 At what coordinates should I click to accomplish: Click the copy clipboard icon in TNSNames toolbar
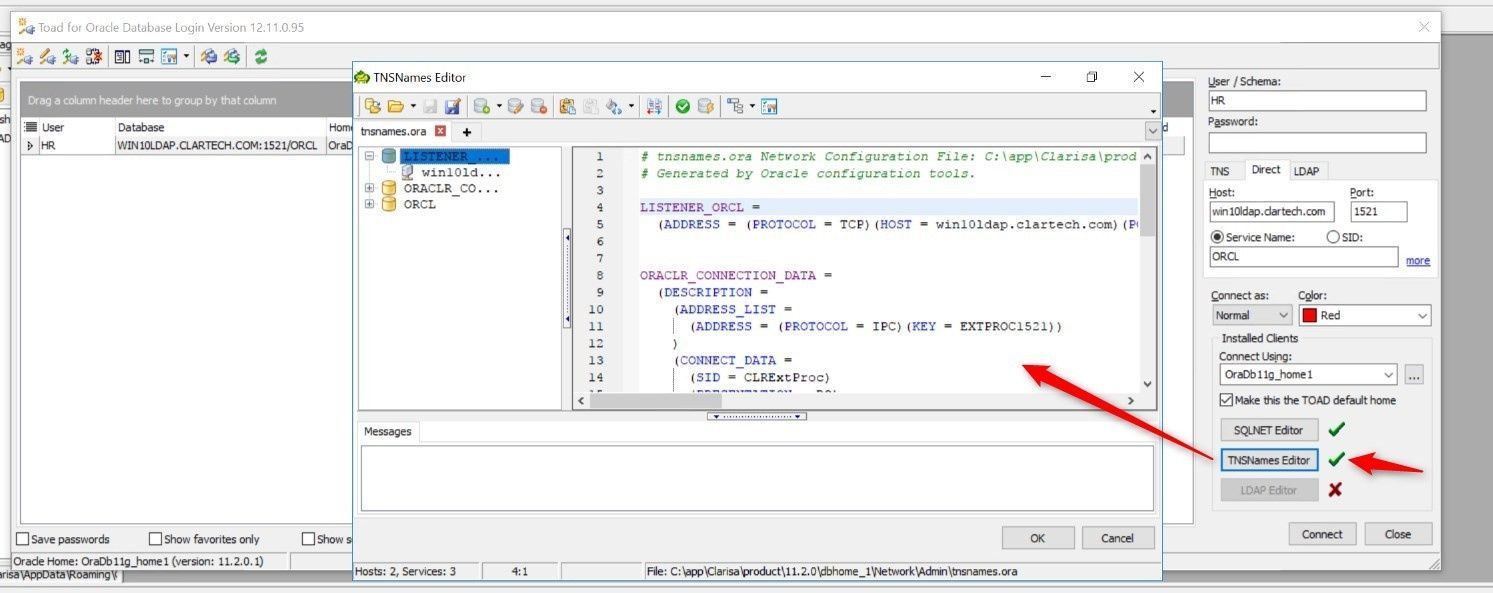click(567, 106)
